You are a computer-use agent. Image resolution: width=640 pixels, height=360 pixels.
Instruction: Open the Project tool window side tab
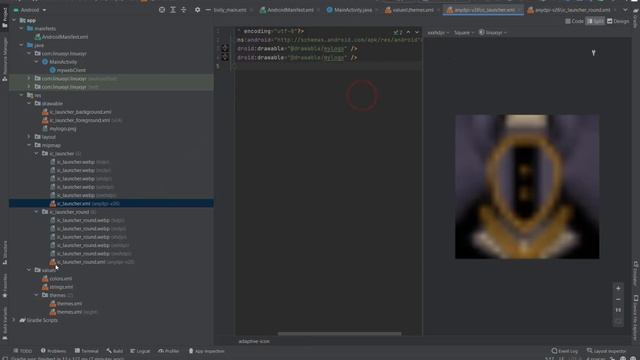click(4, 19)
